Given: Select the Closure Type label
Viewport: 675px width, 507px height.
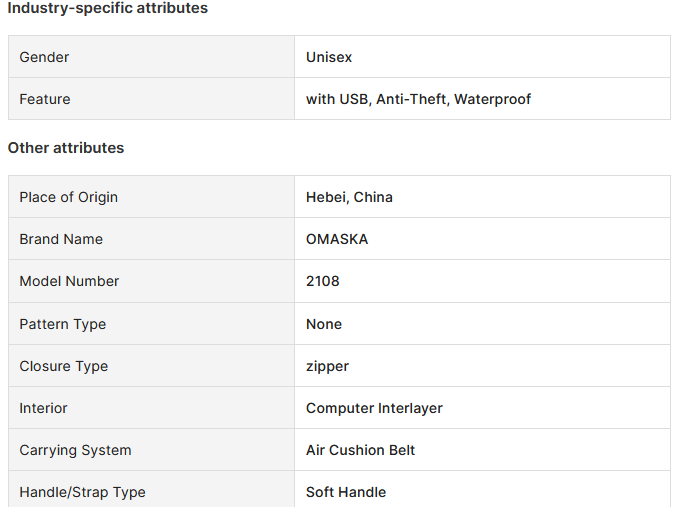Looking at the screenshot, I should [x=64, y=366].
